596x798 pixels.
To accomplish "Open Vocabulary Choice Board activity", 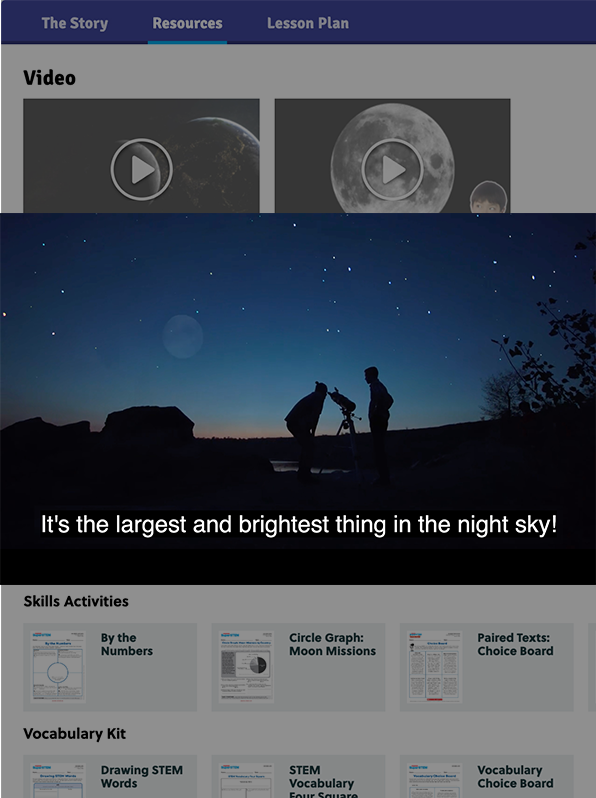I will (515, 777).
